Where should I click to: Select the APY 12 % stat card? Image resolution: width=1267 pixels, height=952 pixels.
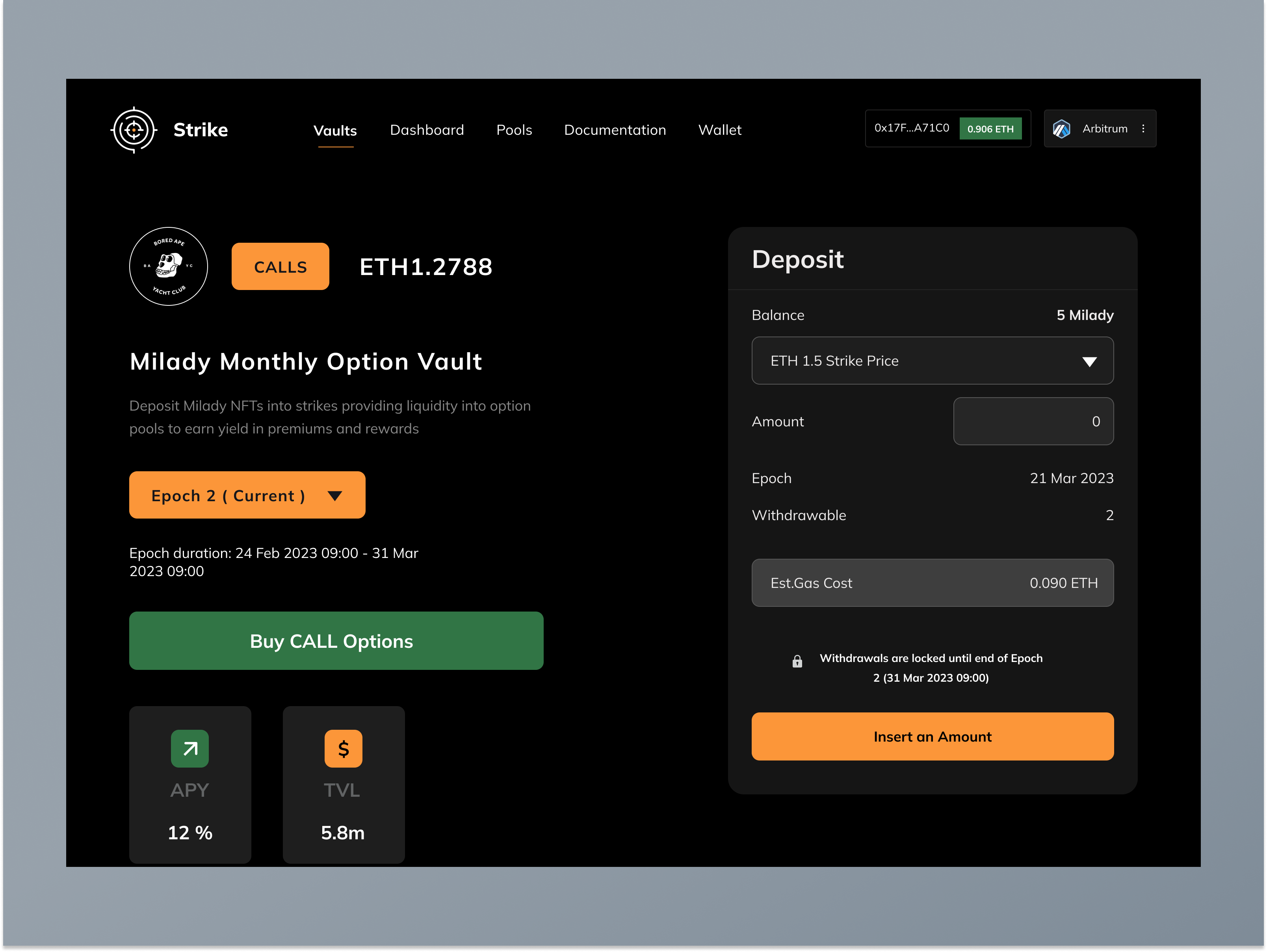point(190,784)
